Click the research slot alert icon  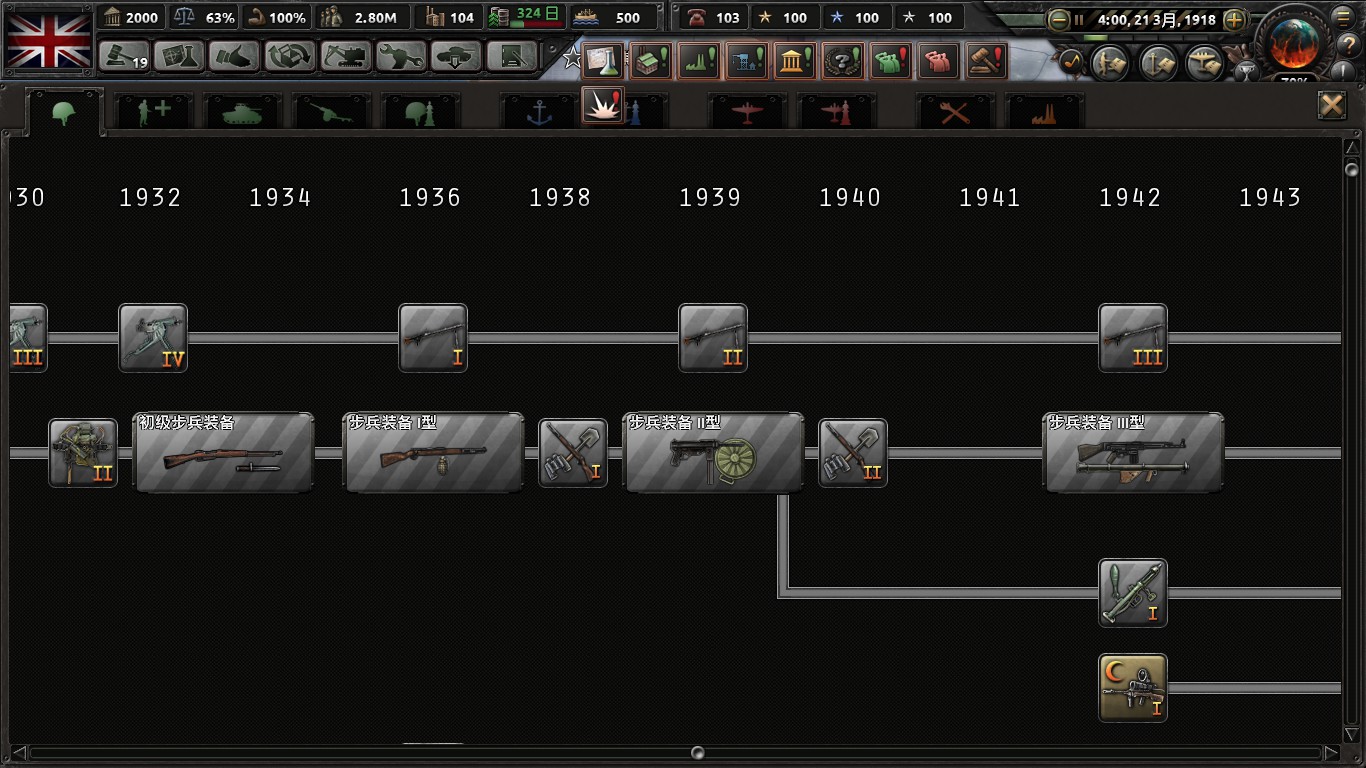[603, 61]
